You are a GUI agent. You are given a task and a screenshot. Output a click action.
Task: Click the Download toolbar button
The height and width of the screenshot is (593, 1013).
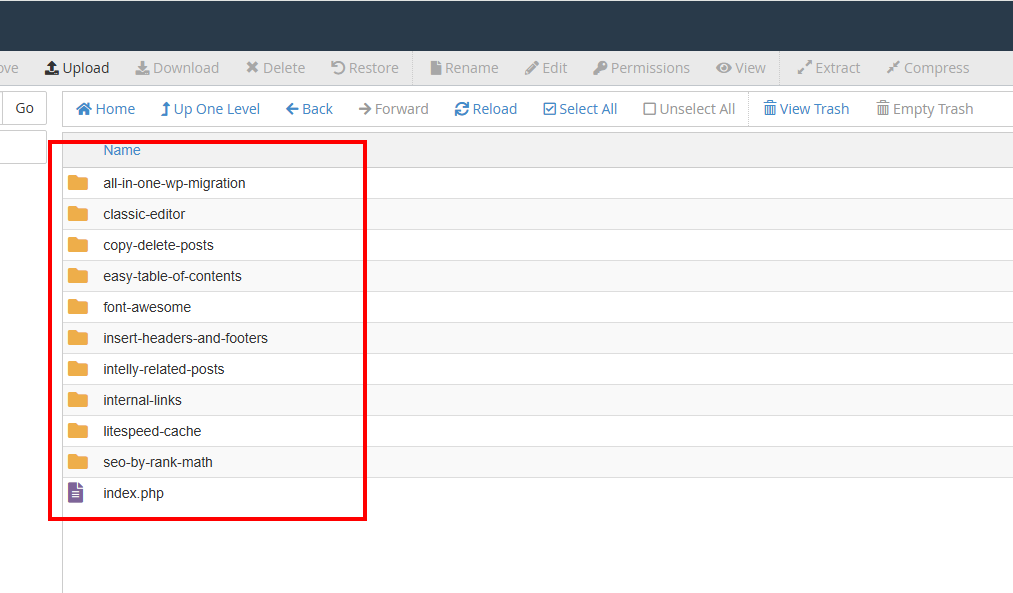(x=177, y=68)
